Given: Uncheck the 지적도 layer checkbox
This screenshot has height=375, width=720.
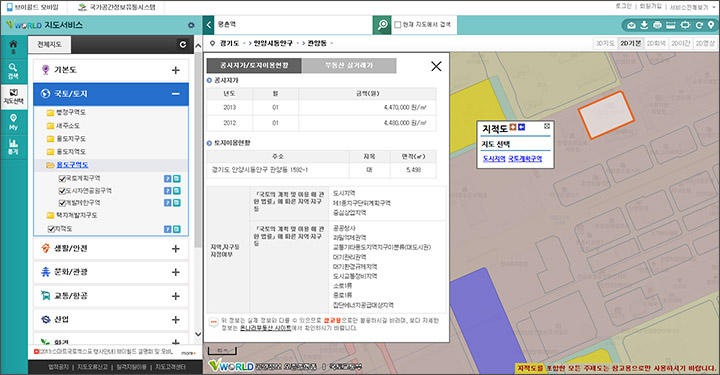Looking at the screenshot, I should coord(51,229).
